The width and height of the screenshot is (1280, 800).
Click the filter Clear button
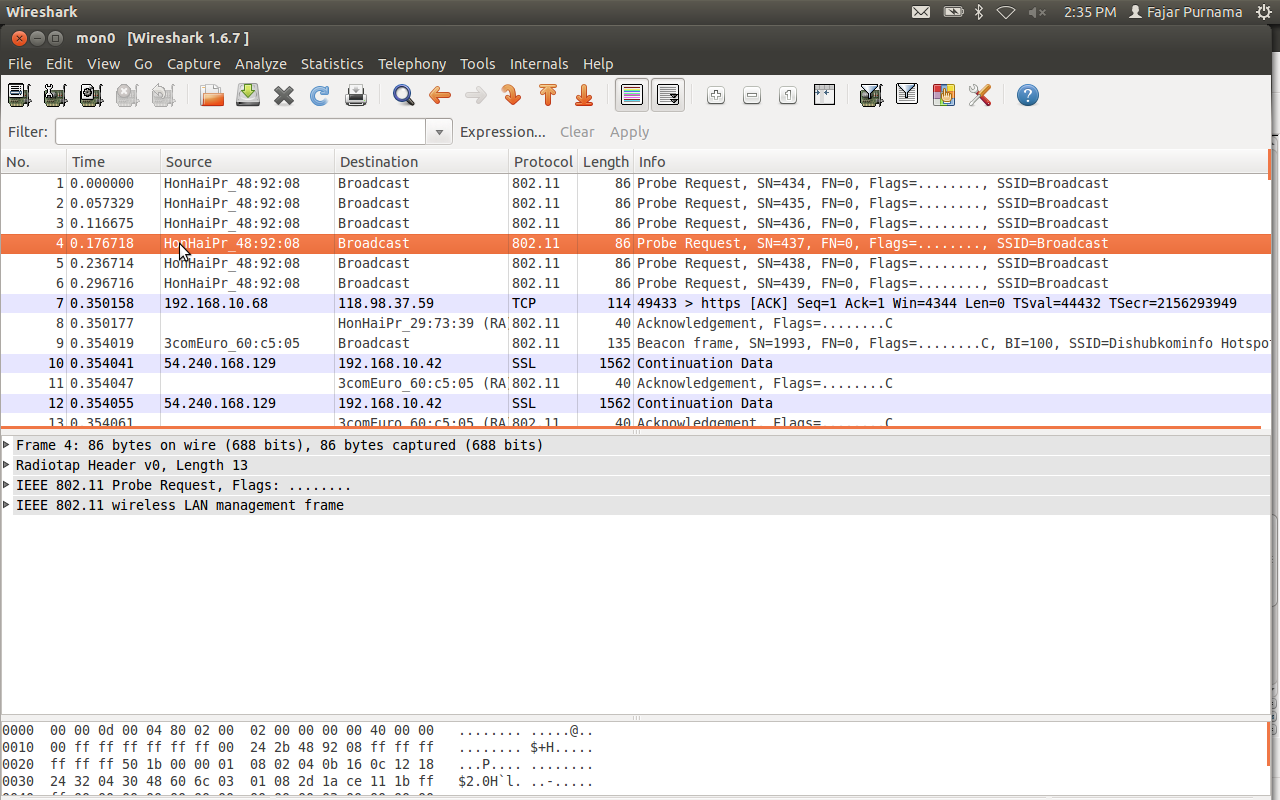[577, 132]
